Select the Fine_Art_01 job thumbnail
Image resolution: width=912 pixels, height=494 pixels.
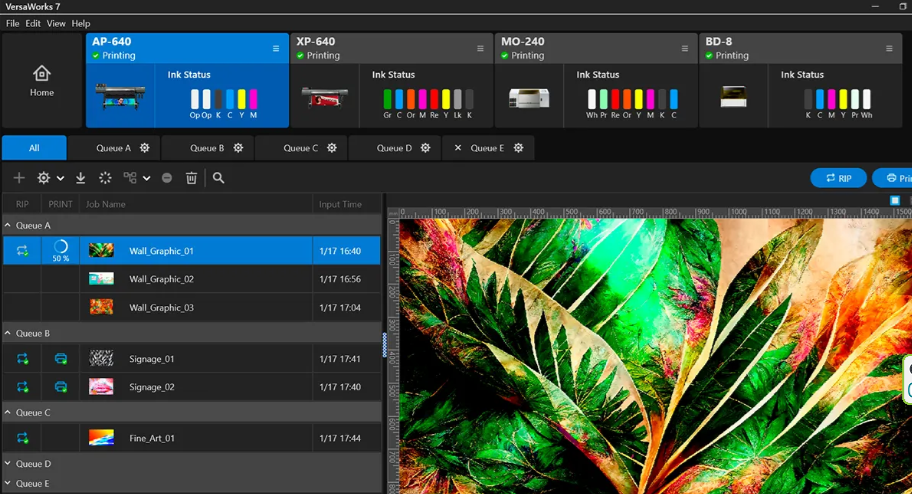(x=101, y=438)
